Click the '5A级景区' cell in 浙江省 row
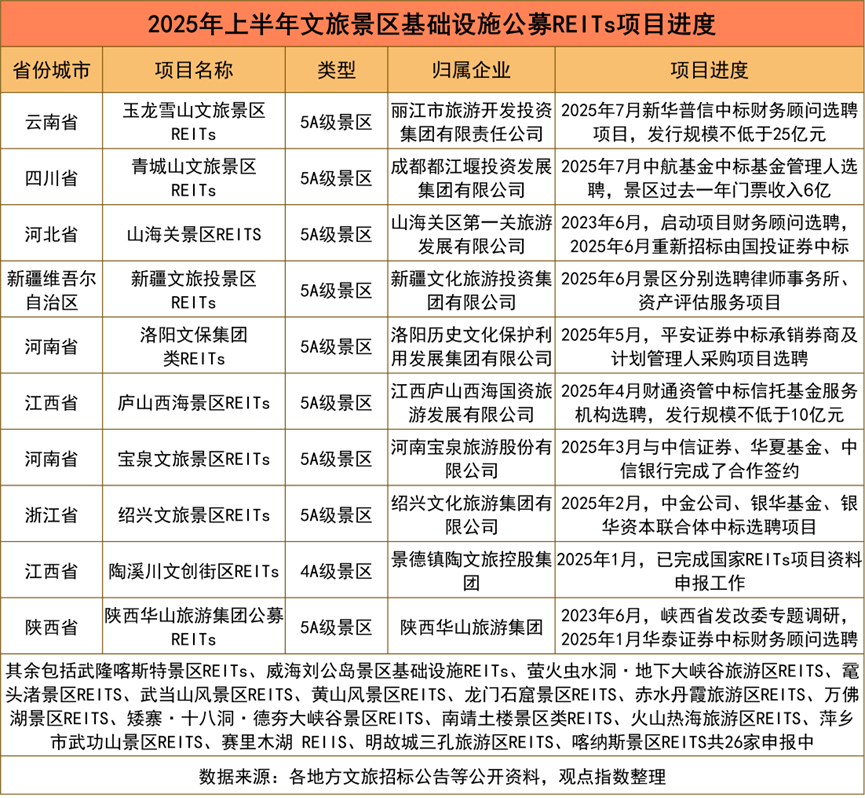The width and height of the screenshot is (865, 798). point(337,515)
